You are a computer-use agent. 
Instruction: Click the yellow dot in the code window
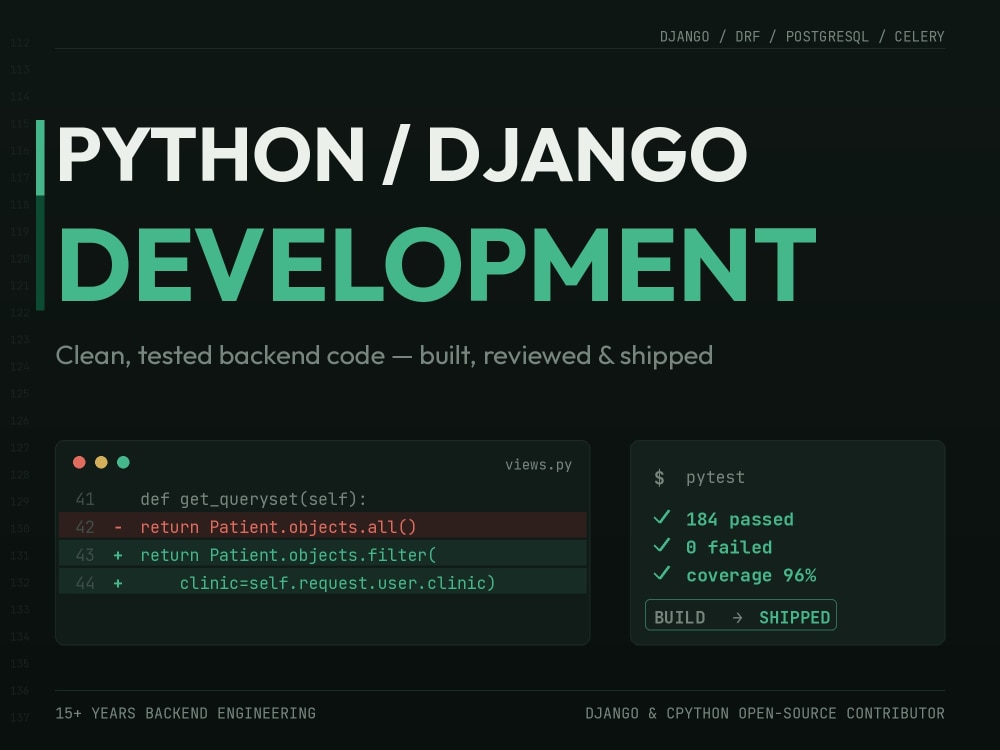(101, 462)
